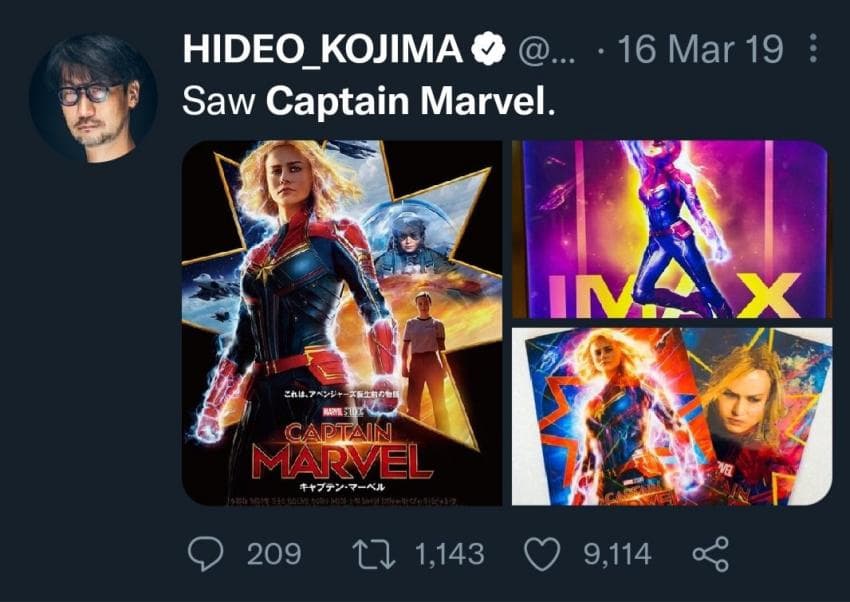Click the truncated @ handle
This screenshot has width=850, height=602.
tap(546, 49)
